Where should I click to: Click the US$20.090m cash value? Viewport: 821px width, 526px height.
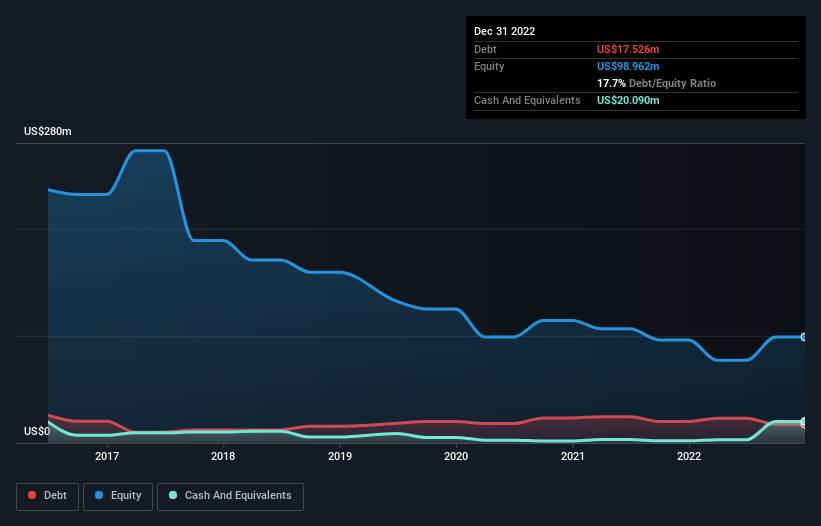[628, 100]
